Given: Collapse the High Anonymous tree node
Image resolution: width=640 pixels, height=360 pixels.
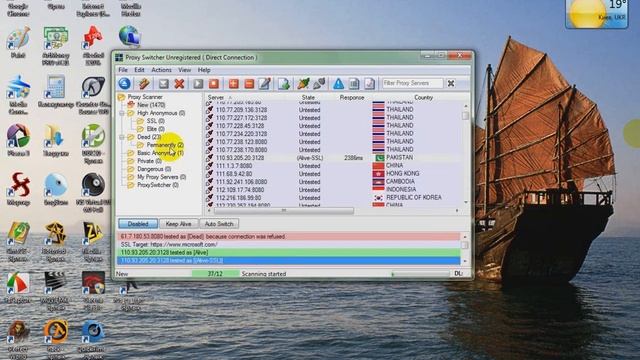Looking at the screenshot, I should click(x=122, y=113).
